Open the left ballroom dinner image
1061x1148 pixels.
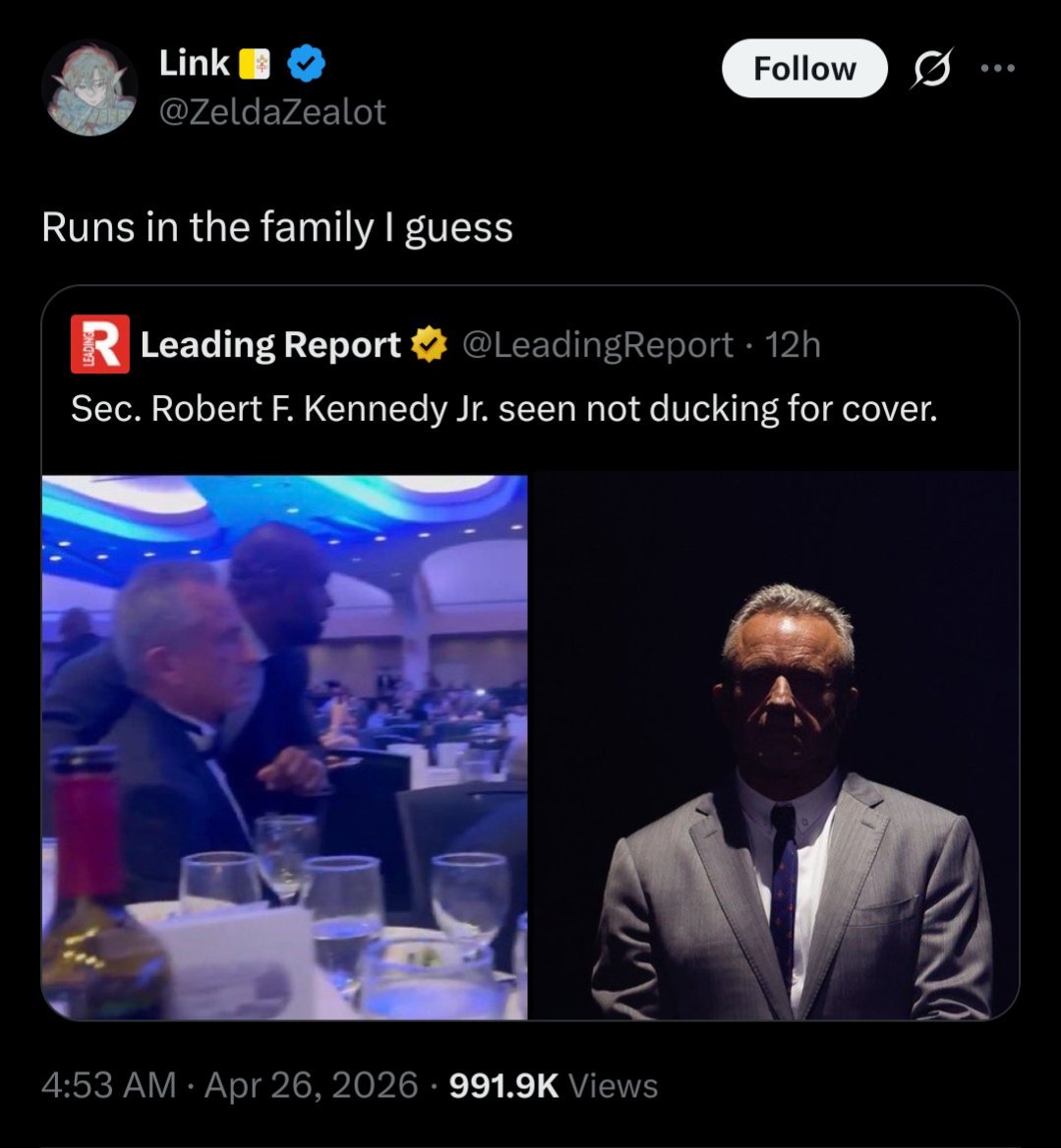coord(284,747)
